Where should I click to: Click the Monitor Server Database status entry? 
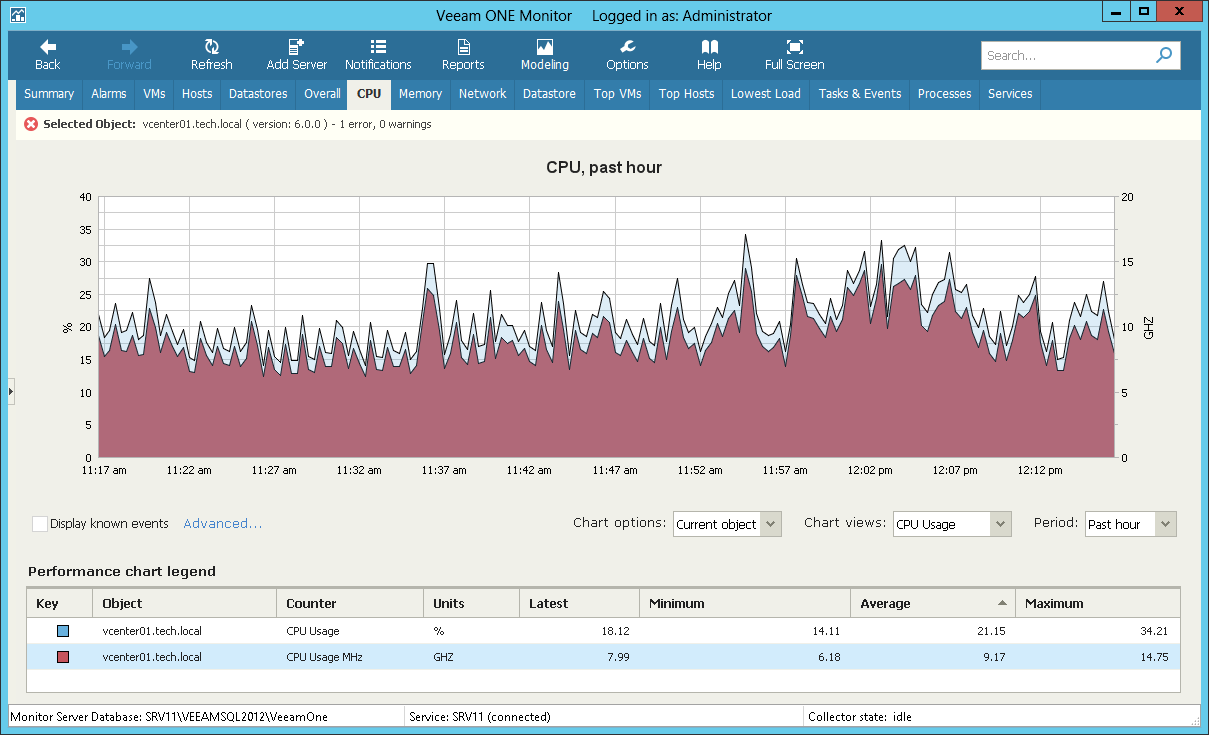169,717
